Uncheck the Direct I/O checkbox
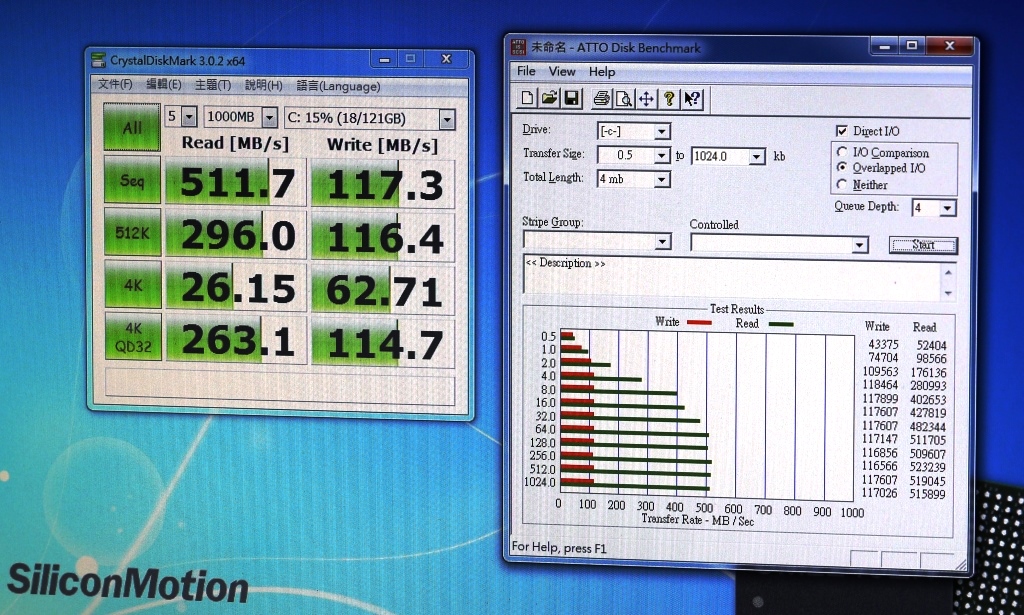Screen dimensions: 1024x615 pyautogui.click(x=841, y=131)
